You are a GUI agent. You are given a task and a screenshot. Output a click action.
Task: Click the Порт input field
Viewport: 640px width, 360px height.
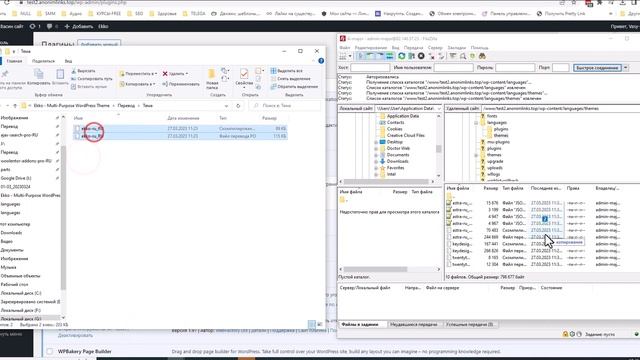pos(560,68)
